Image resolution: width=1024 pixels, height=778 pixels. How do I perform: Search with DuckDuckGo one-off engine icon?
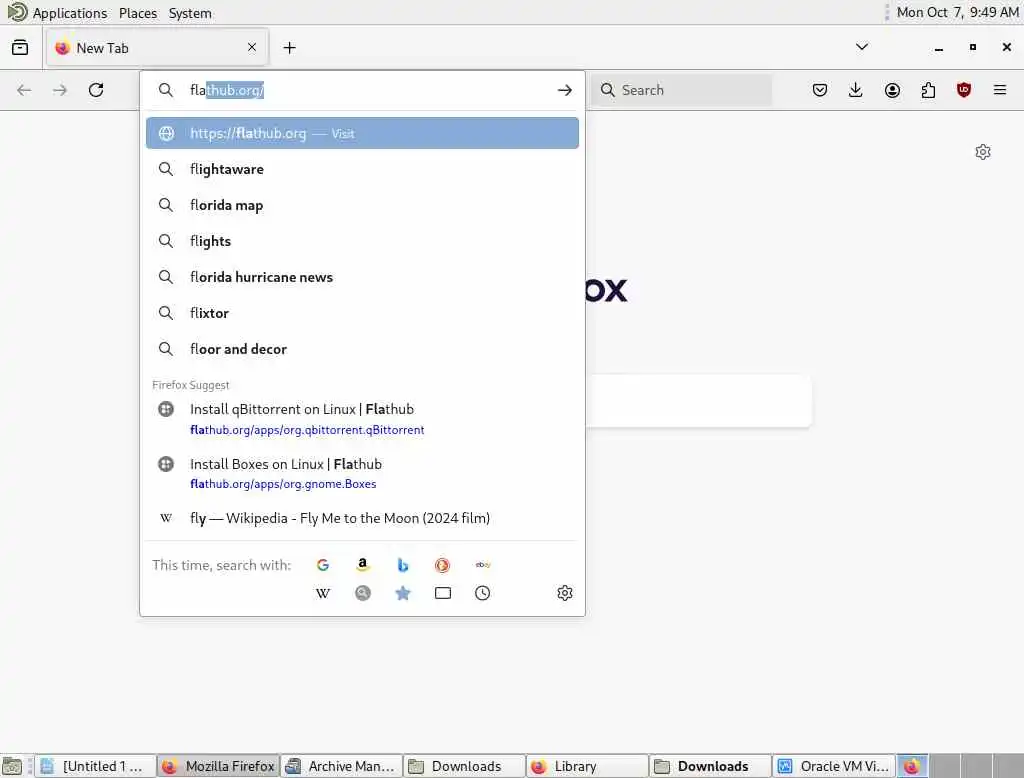coord(442,565)
